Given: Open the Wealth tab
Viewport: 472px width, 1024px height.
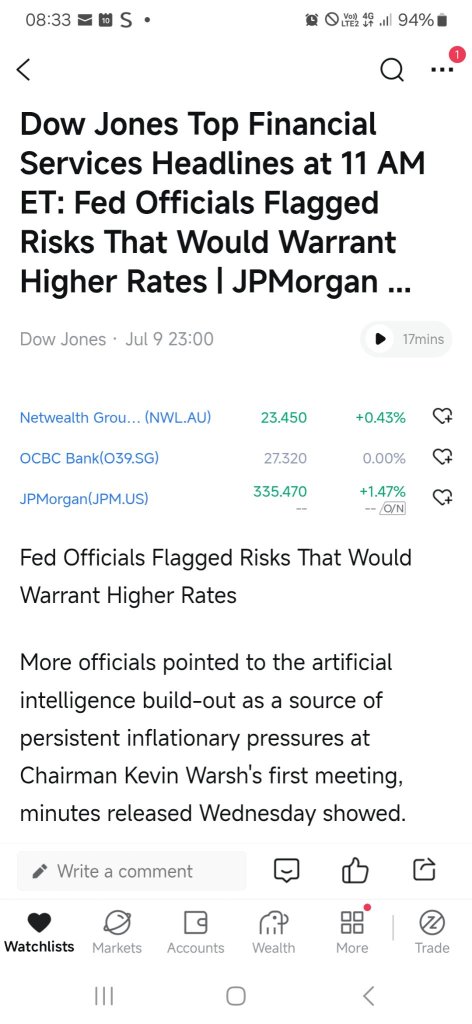Looking at the screenshot, I should point(274,933).
